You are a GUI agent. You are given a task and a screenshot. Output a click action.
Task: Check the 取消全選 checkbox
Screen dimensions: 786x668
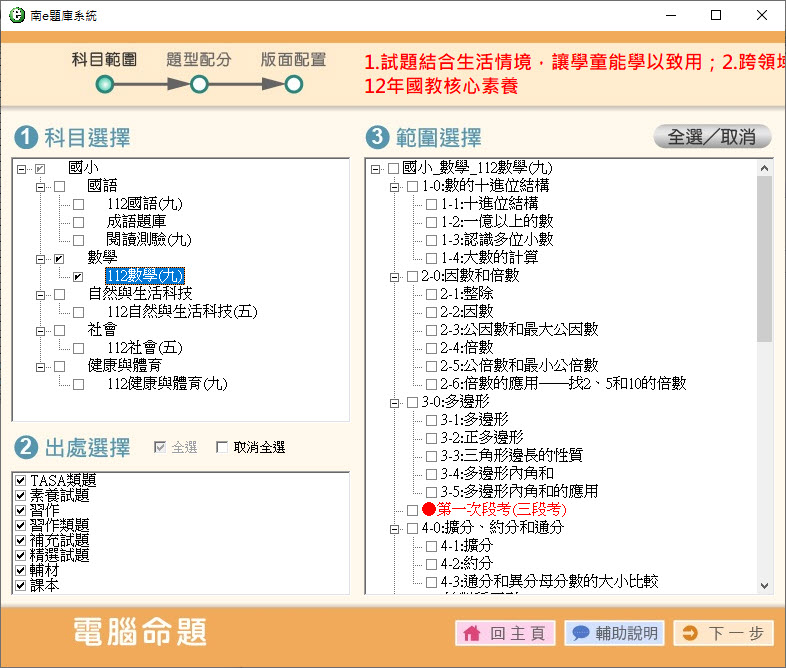[222, 448]
